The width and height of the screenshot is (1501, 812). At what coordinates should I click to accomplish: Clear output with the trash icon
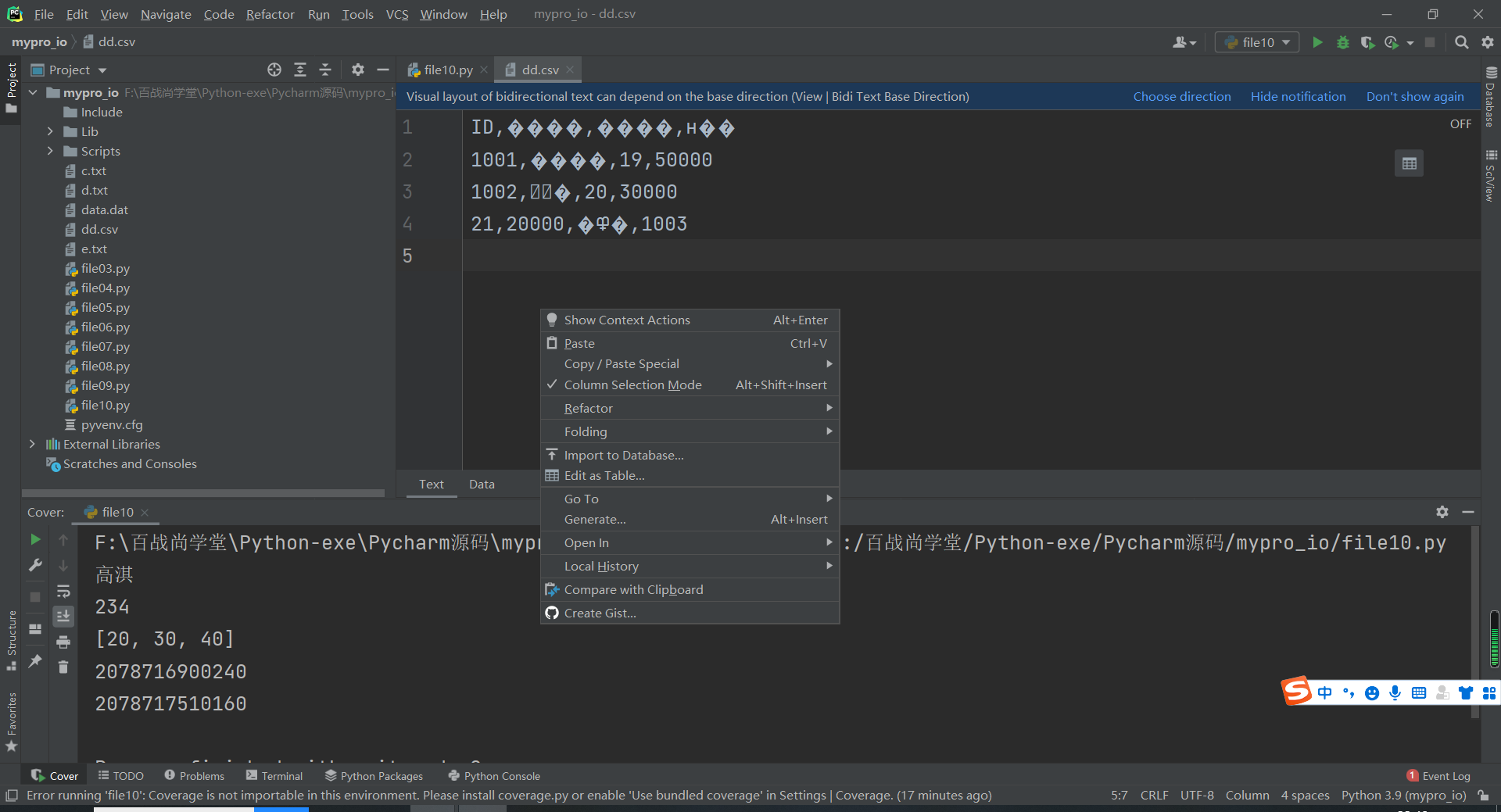tap(63, 667)
